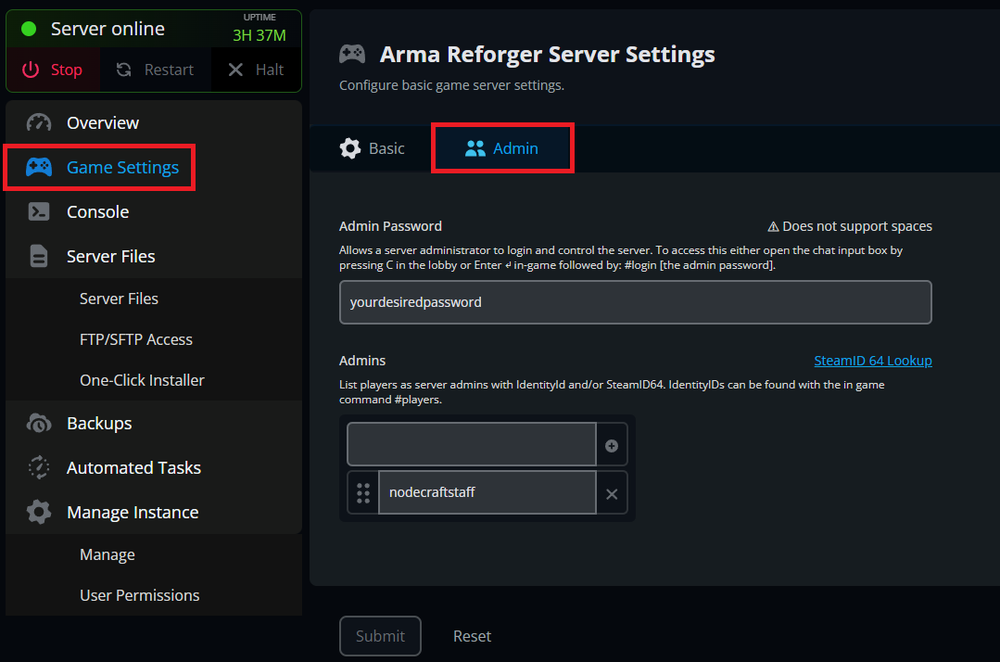This screenshot has width=1000, height=662.
Task: Halt the server
Action: coord(256,70)
